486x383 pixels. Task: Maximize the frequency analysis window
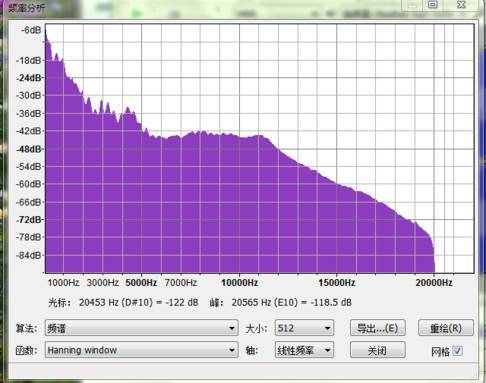coord(433,5)
